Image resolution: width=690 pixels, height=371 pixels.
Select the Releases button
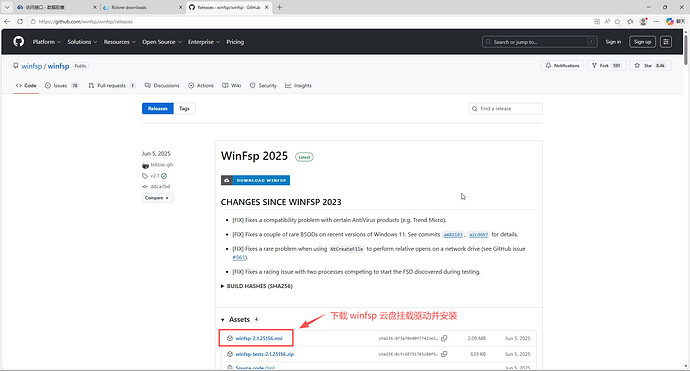click(158, 108)
